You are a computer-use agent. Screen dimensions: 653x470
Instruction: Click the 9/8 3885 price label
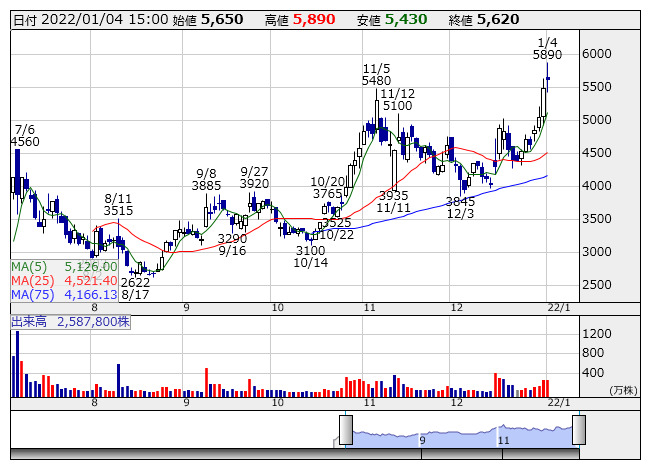(206, 179)
